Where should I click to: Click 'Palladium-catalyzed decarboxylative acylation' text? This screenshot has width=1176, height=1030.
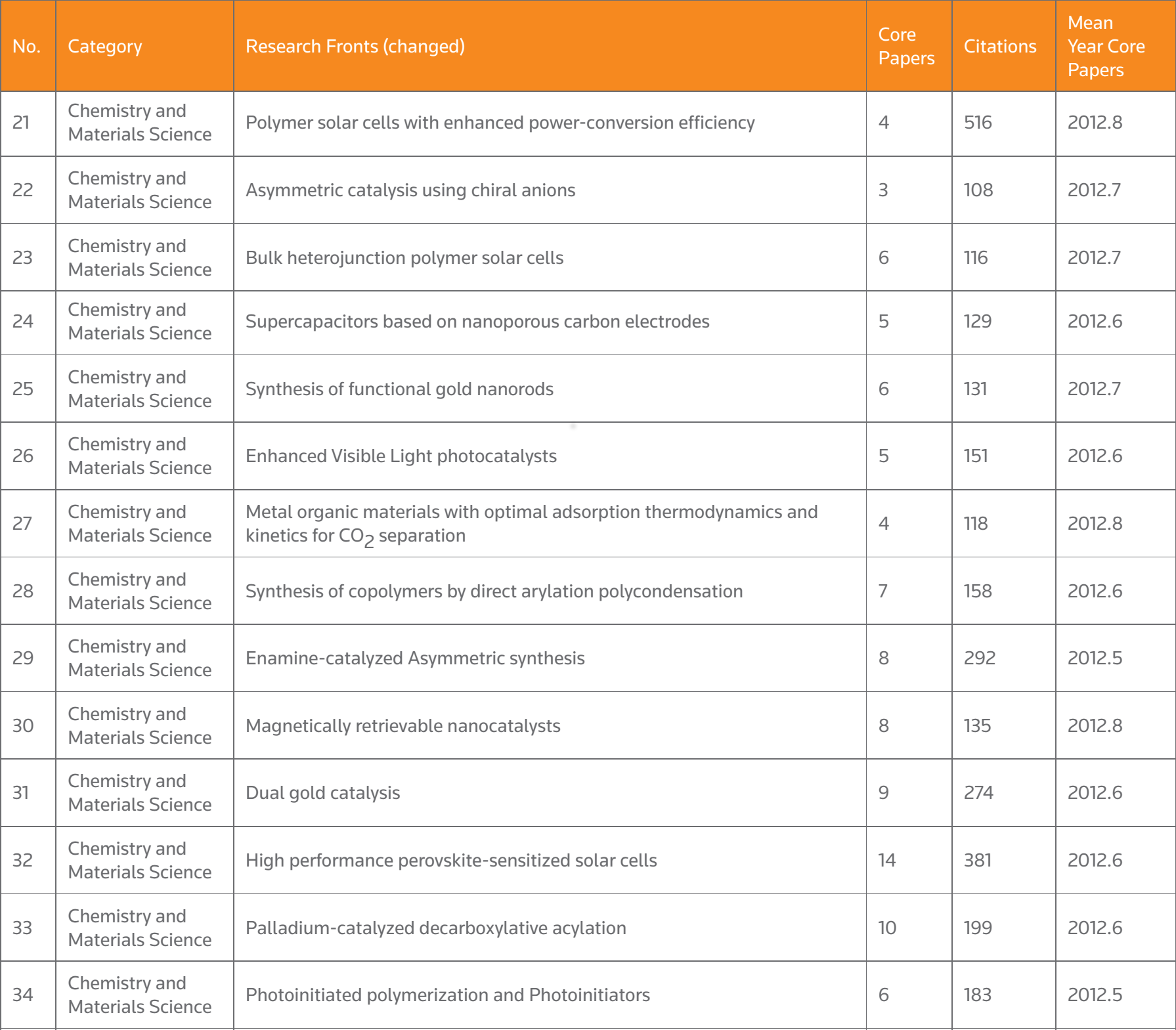click(x=435, y=928)
